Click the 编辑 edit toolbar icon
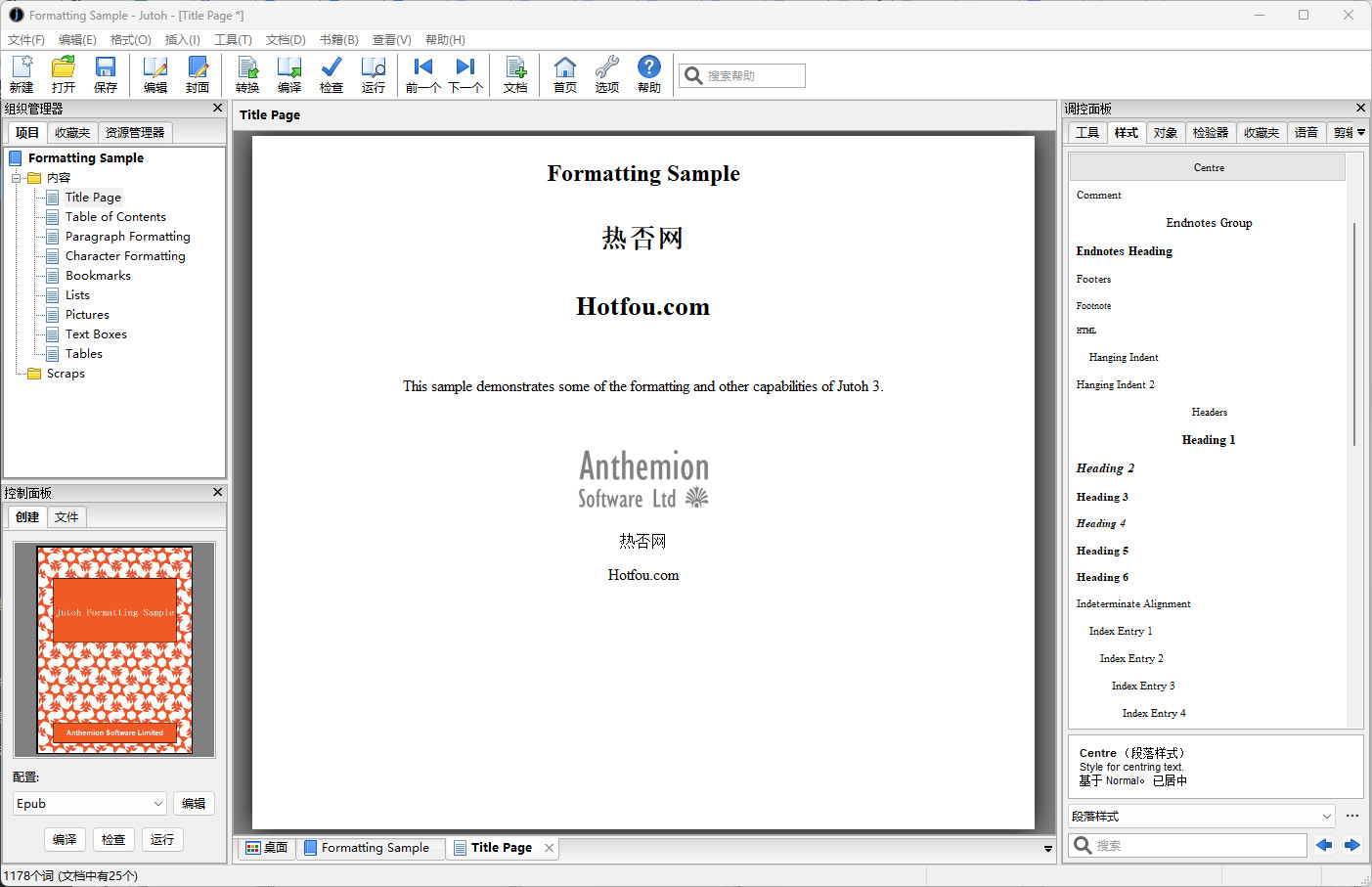Image resolution: width=1372 pixels, height=887 pixels. [x=155, y=74]
